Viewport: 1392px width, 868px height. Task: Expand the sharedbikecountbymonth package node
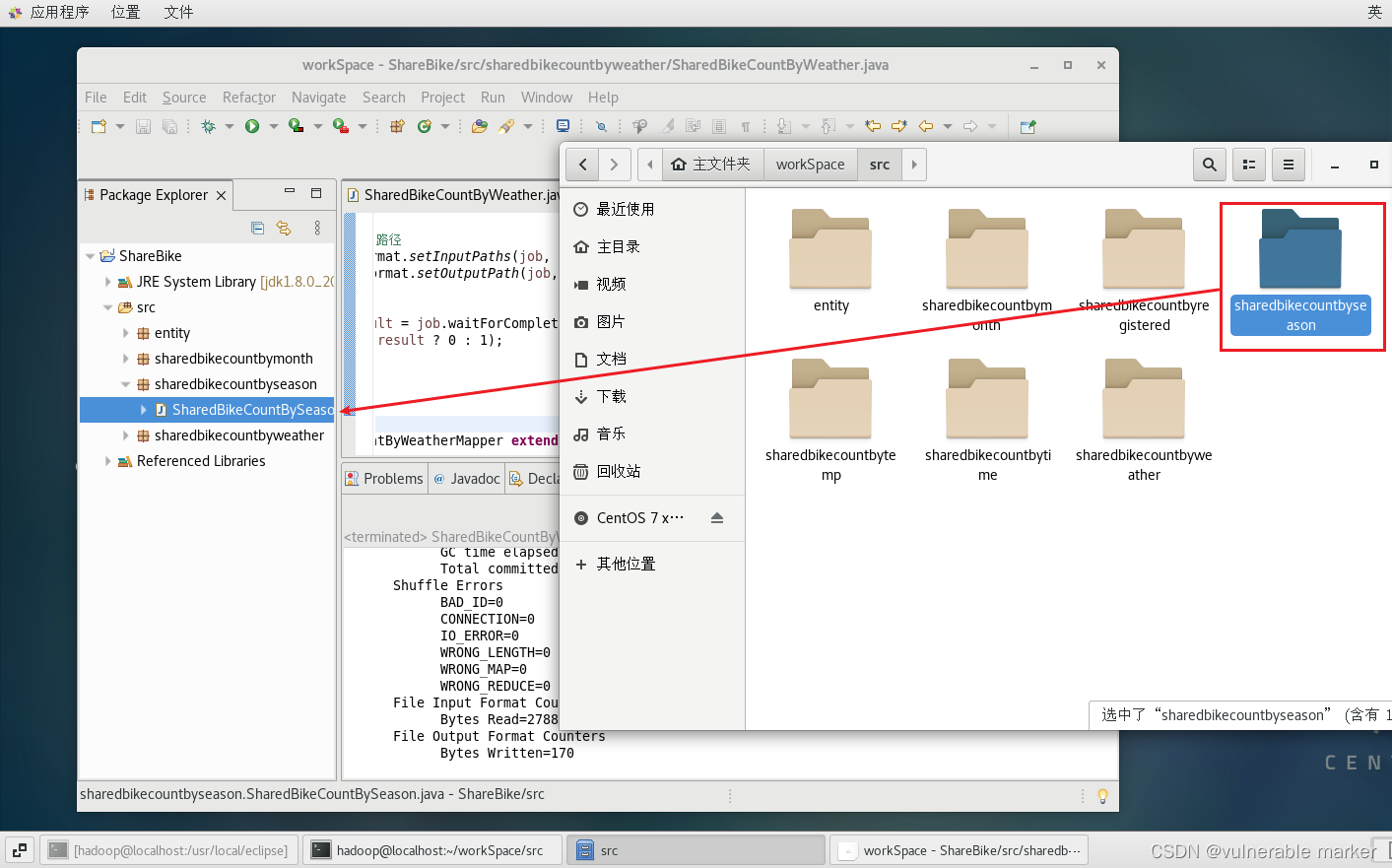(126, 359)
